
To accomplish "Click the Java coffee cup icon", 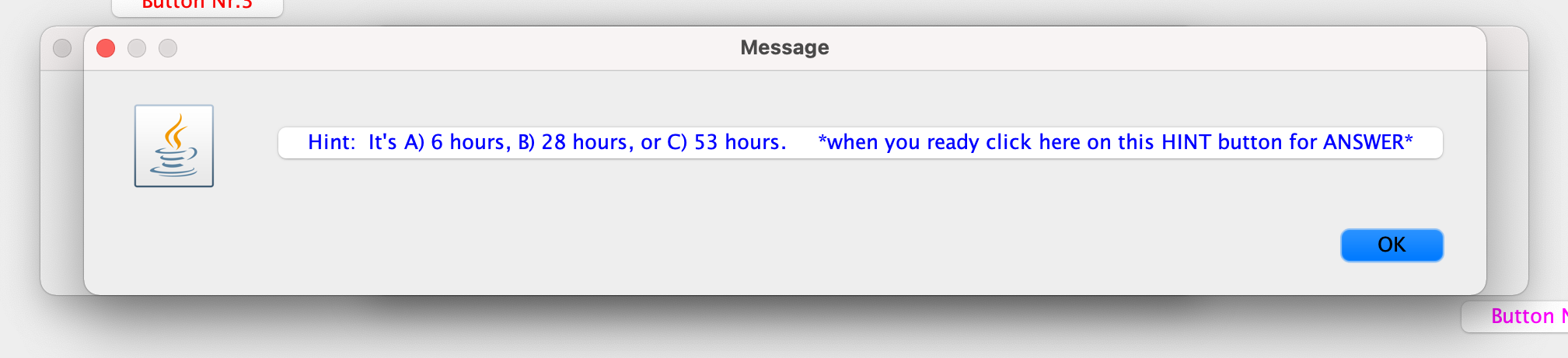I will point(174,146).
